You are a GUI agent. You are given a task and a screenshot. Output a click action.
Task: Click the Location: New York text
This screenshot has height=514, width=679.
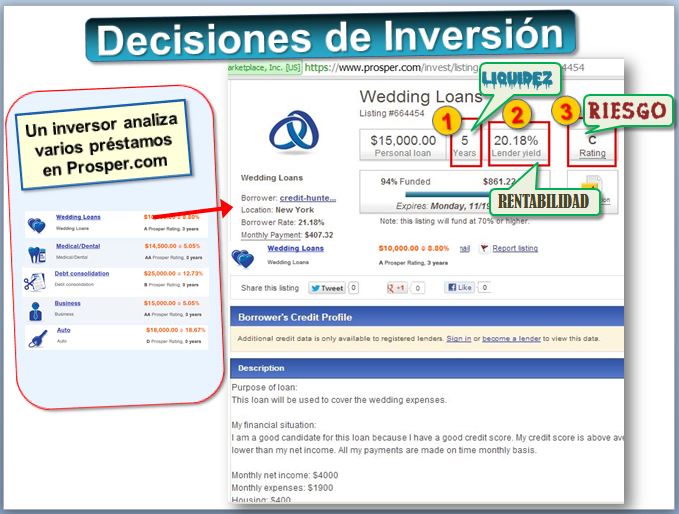[278, 210]
